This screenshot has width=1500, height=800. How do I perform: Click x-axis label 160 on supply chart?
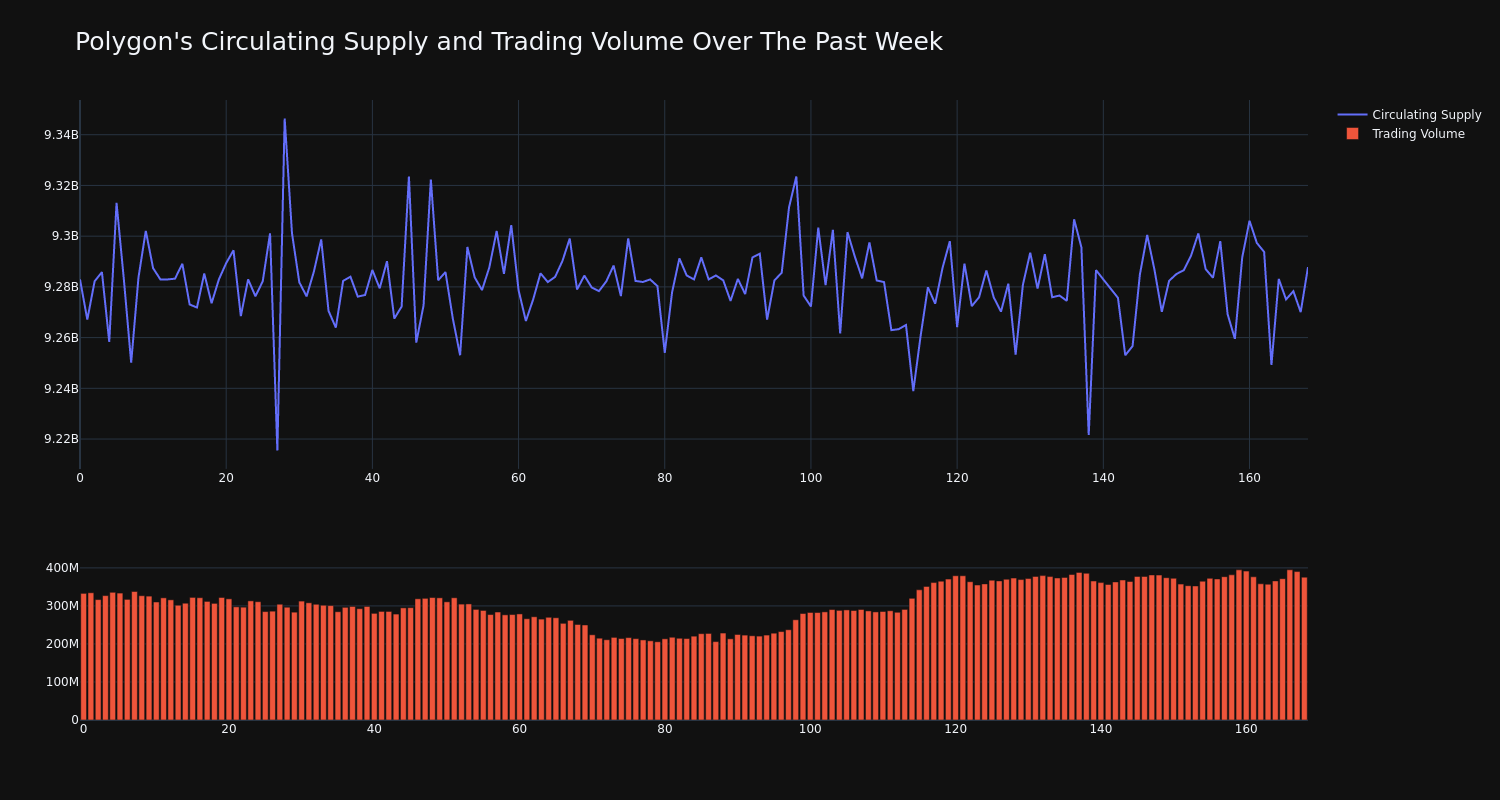click(1249, 478)
